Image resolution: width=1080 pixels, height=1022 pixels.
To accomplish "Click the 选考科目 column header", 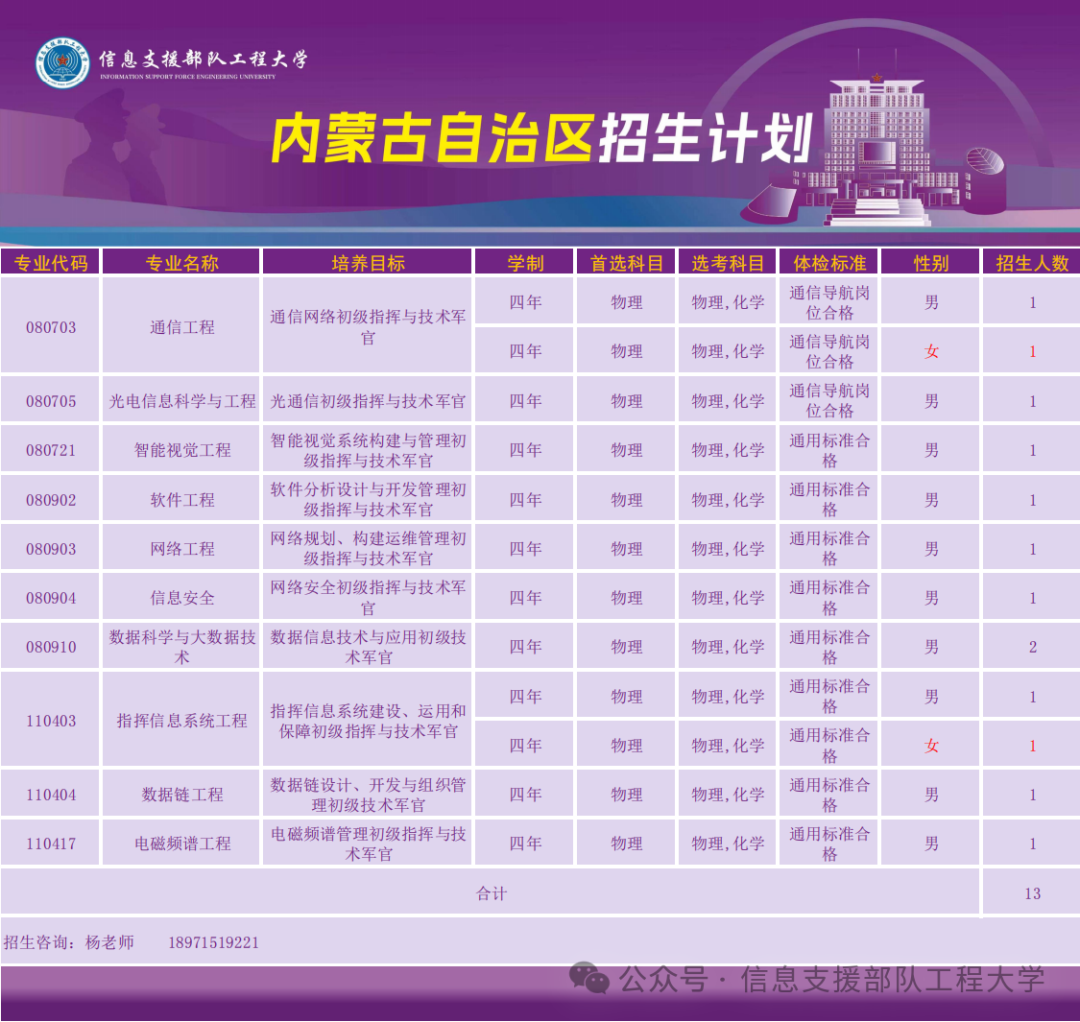I will 727,263.
